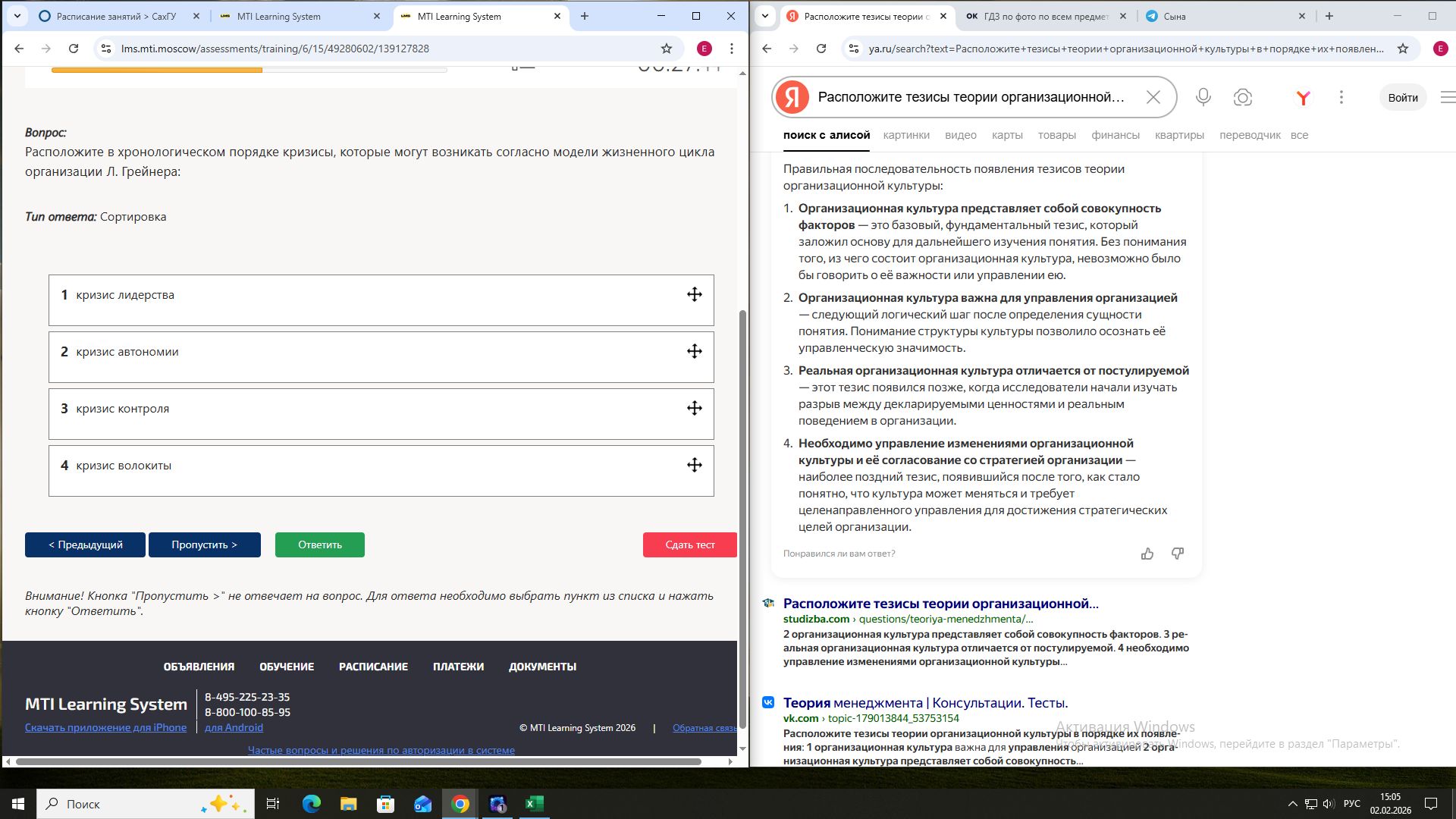Open видео search category
The image size is (1456, 819).
point(961,135)
